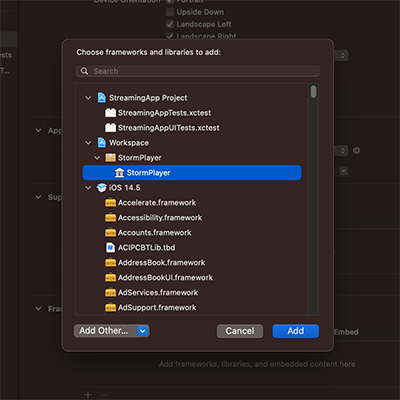Collapse the Fra section in background editor
The height and width of the screenshot is (400, 400).
39,309
